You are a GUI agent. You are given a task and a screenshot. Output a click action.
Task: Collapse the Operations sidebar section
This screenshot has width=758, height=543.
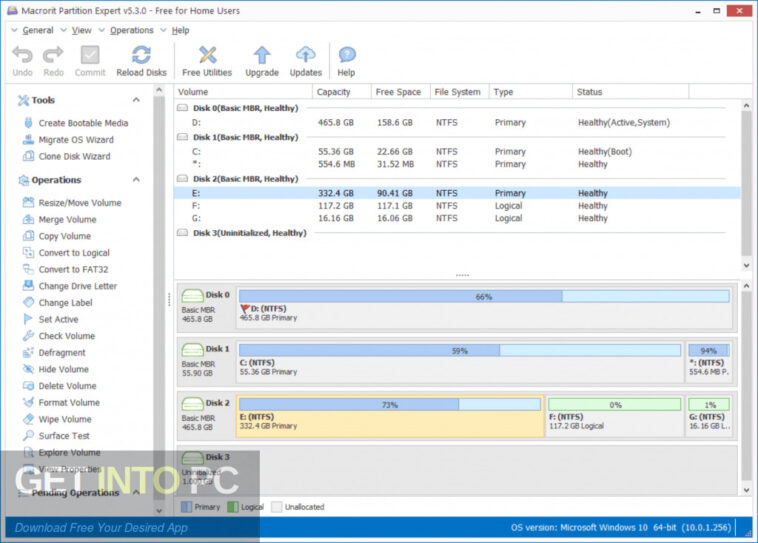(136, 180)
